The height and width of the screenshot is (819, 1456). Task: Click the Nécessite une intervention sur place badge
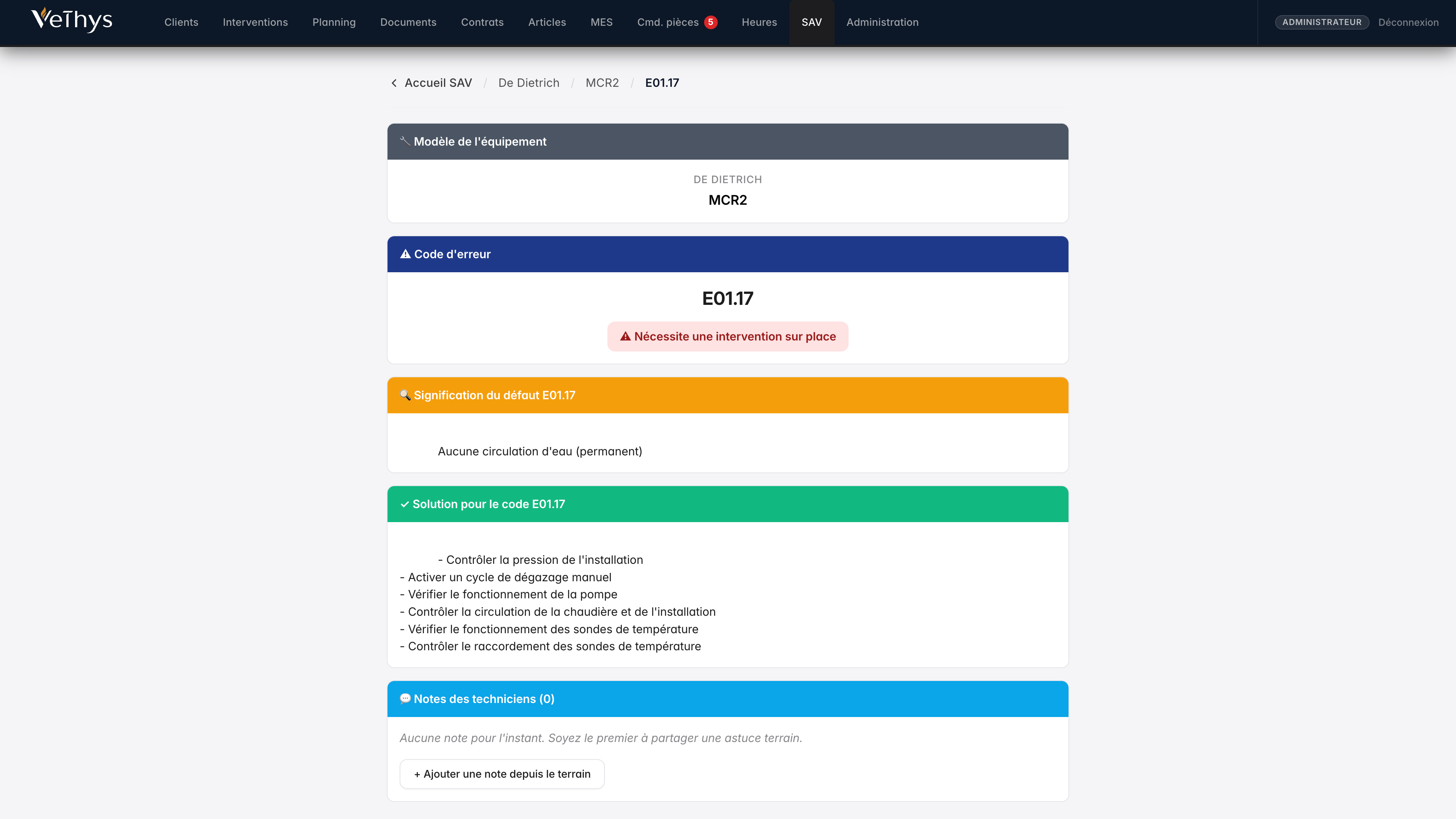click(728, 336)
